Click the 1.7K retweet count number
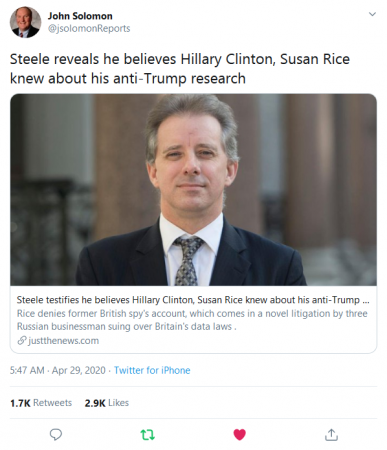The width and height of the screenshot is (387, 450). pyautogui.click(x=20, y=403)
